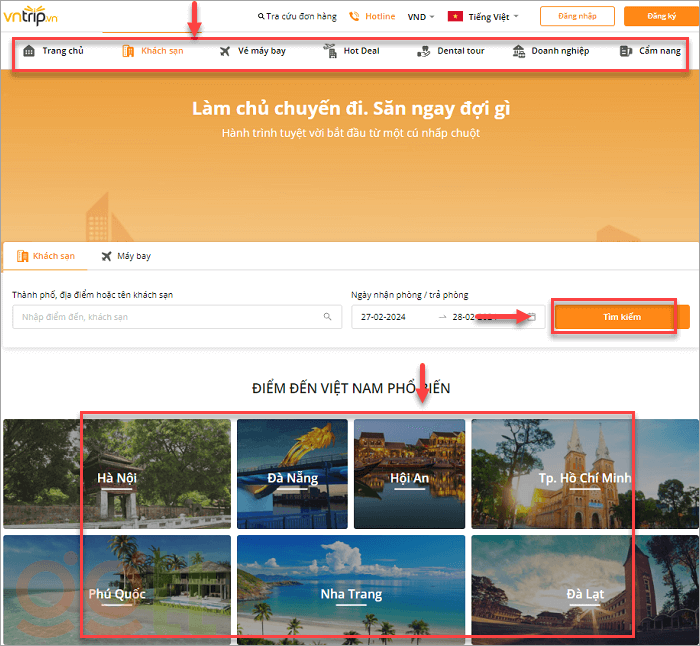Viewport: 700px width, 646px height.
Task: Open the check-in date picker 27-02-2024
Action: pos(392,317)
